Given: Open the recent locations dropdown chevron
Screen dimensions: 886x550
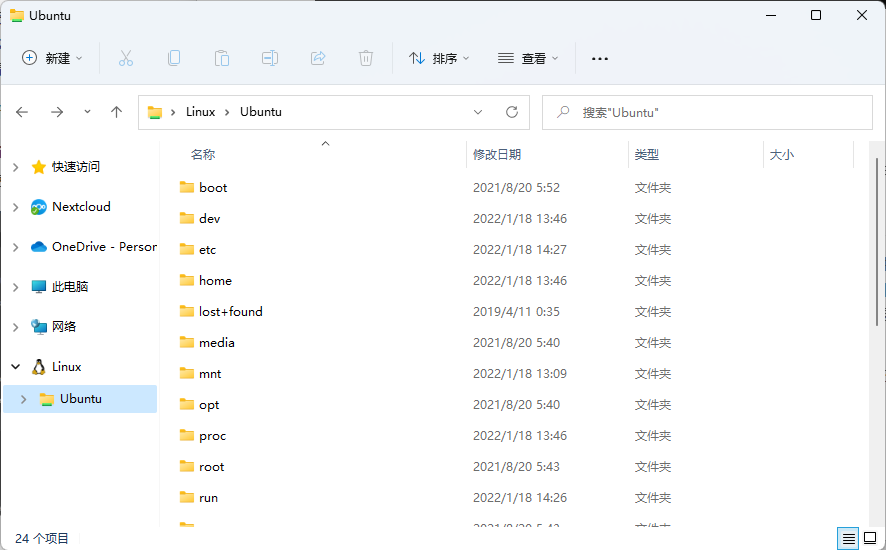Looking at the screenshot, I should coord(87,112).
